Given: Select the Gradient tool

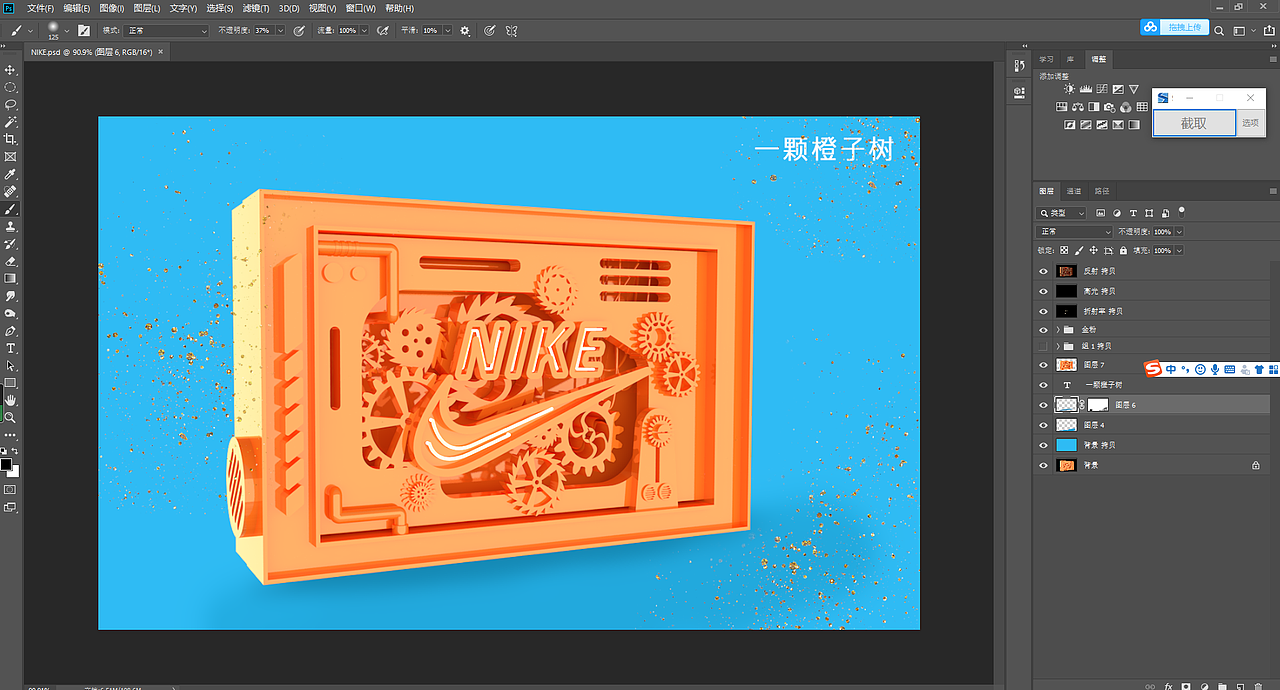Looking at the screenshot, I should [x=11, y=278].
